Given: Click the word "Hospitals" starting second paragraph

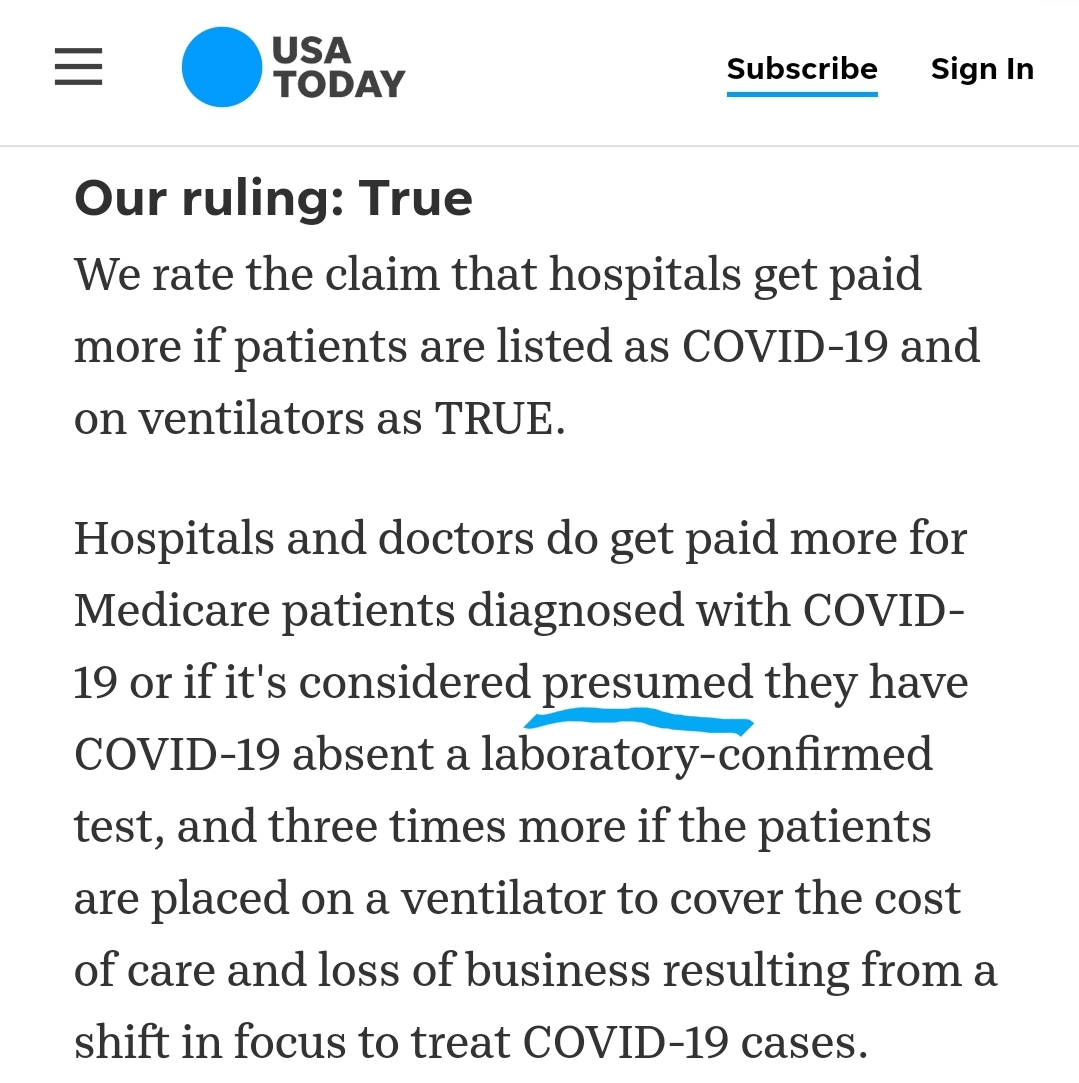Looking at the screenshot, I should [x=174, y=539].
